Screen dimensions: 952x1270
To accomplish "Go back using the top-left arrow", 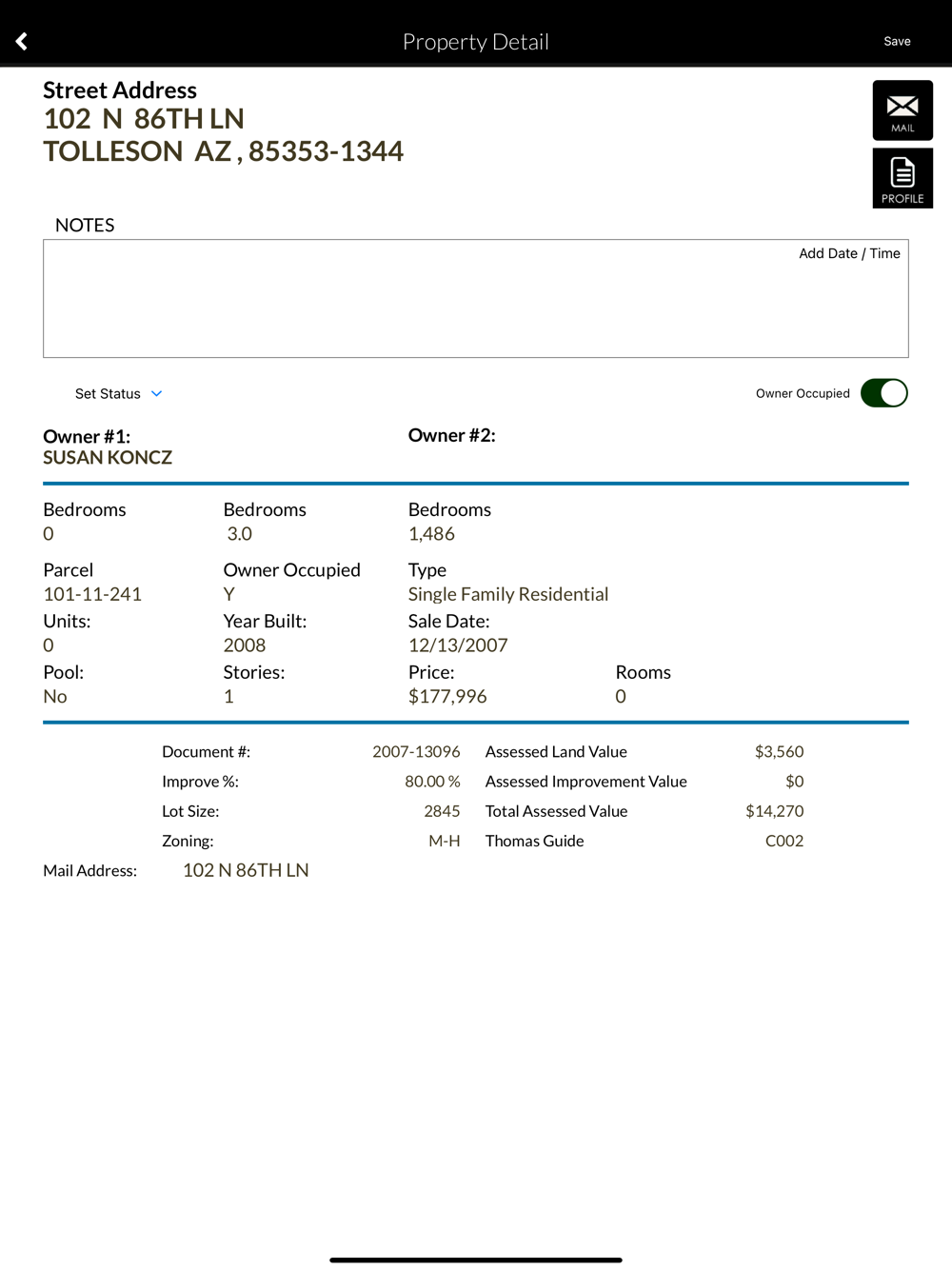I will [22, 41].
